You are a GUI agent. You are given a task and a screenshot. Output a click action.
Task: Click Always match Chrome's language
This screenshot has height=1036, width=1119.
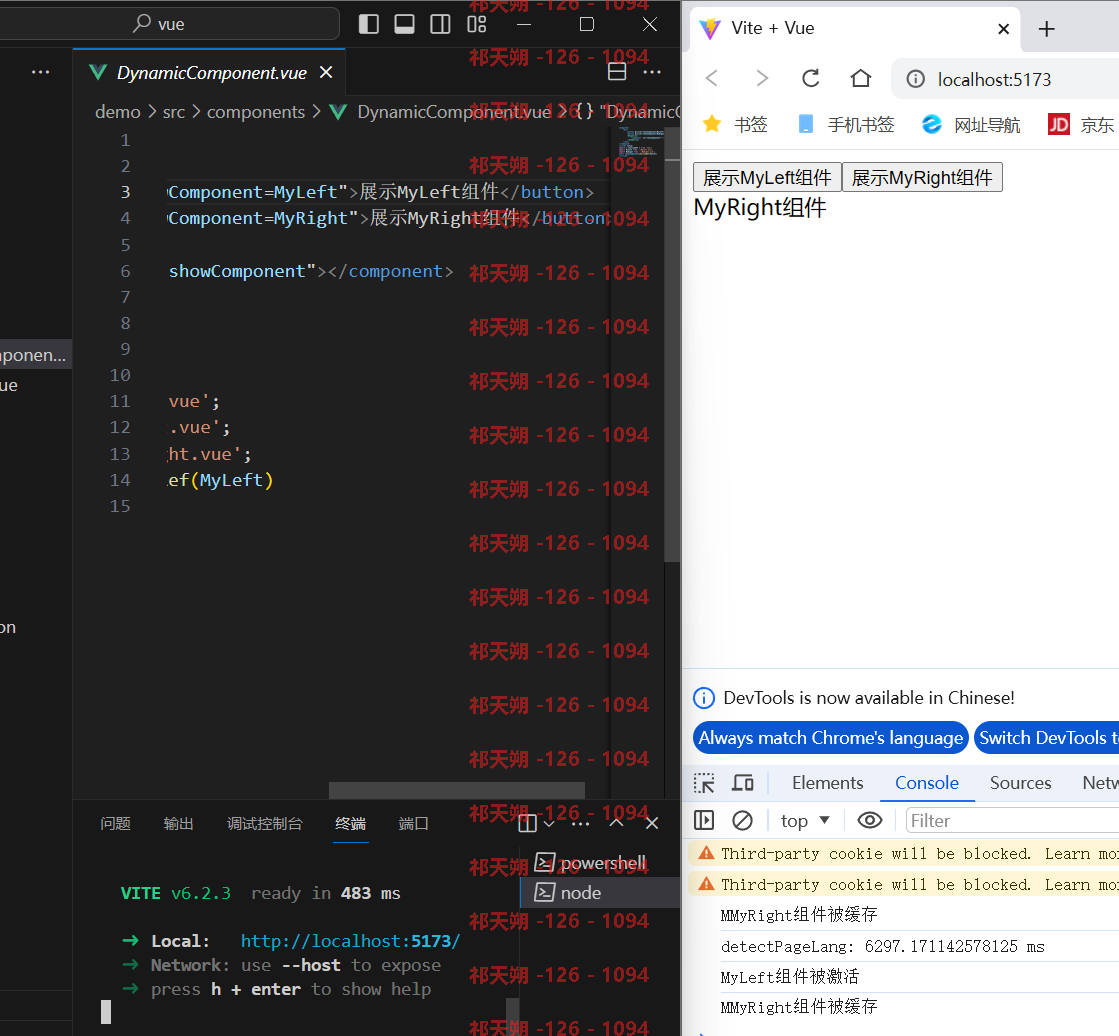click(831, 738)
